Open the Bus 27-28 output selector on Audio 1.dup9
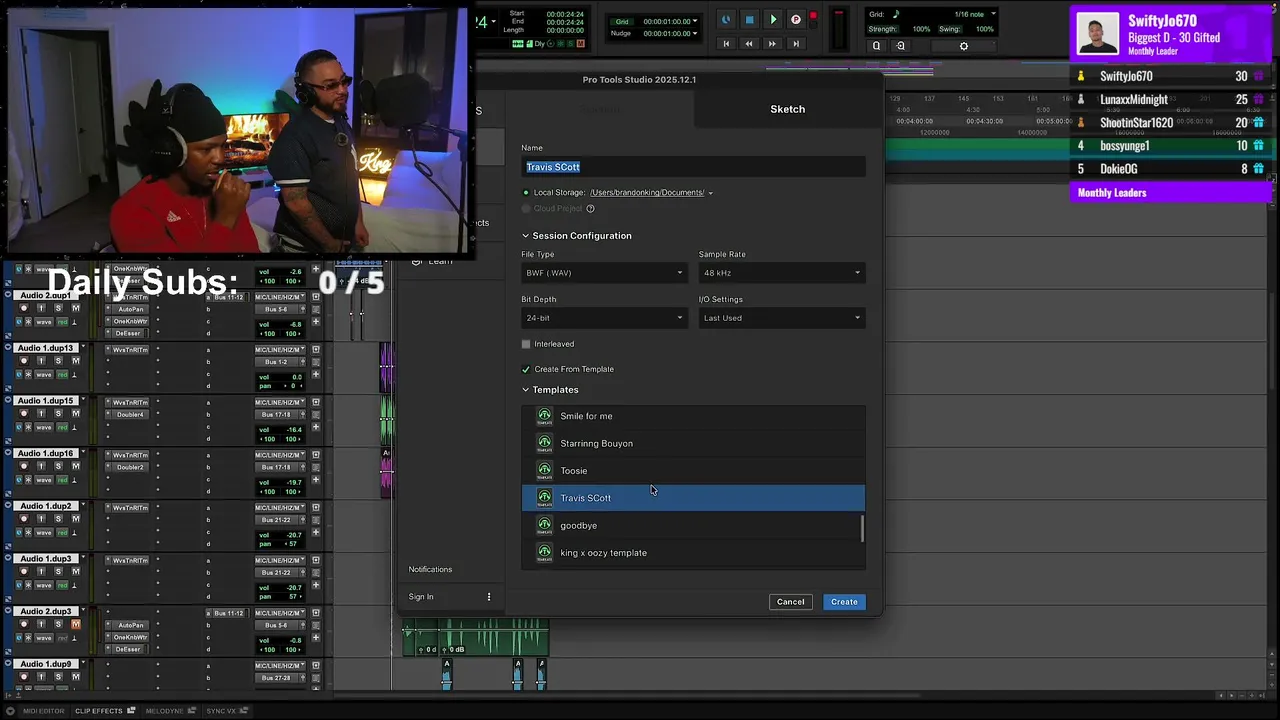Viewport: 1280px width, 720px height. point(276,678)
